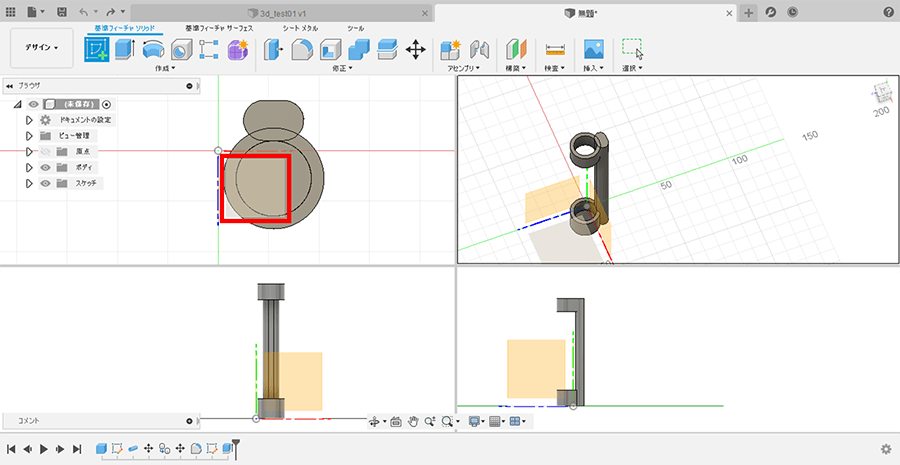
Task: Open the デザイン workspace dropdown
Action: [x=42, y=47]
